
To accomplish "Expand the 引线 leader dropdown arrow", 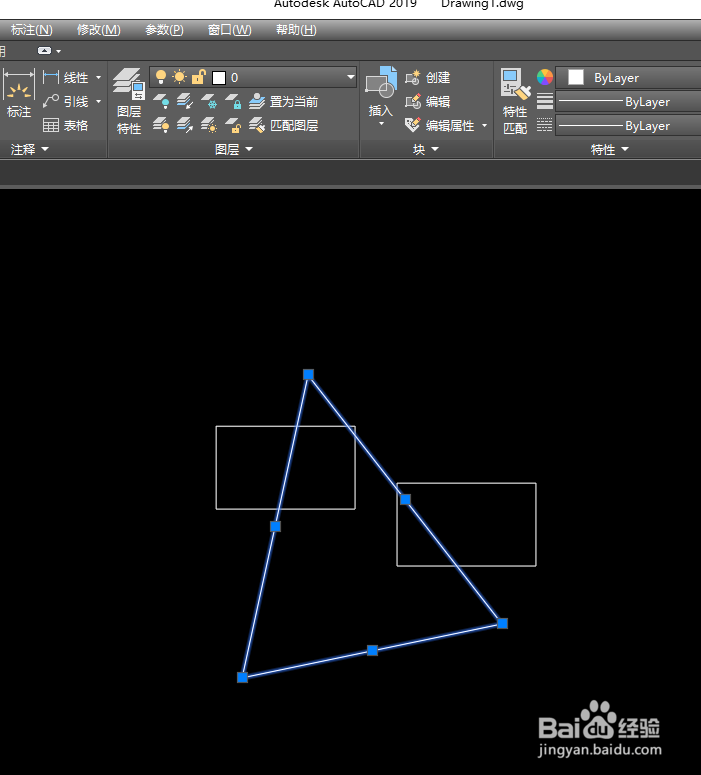I will click(98, 102).
